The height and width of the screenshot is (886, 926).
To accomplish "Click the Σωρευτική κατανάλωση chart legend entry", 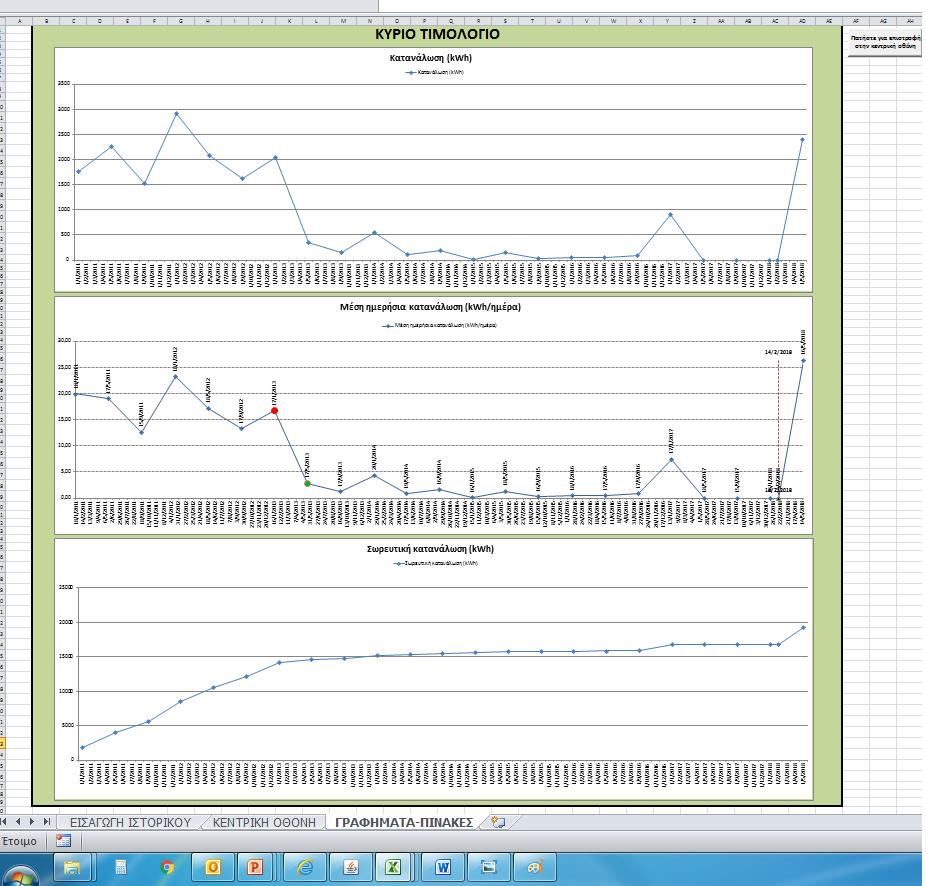I will (435, 563).
